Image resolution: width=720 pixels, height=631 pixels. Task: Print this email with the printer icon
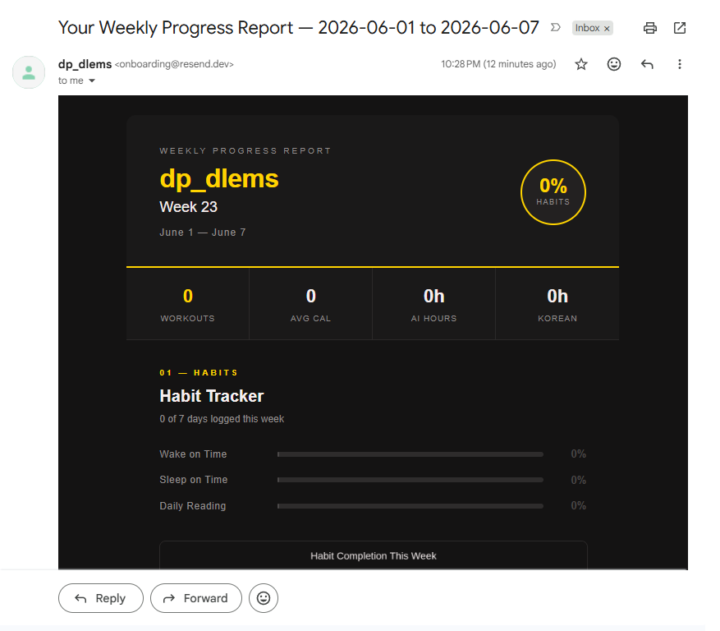coord(650,28)
